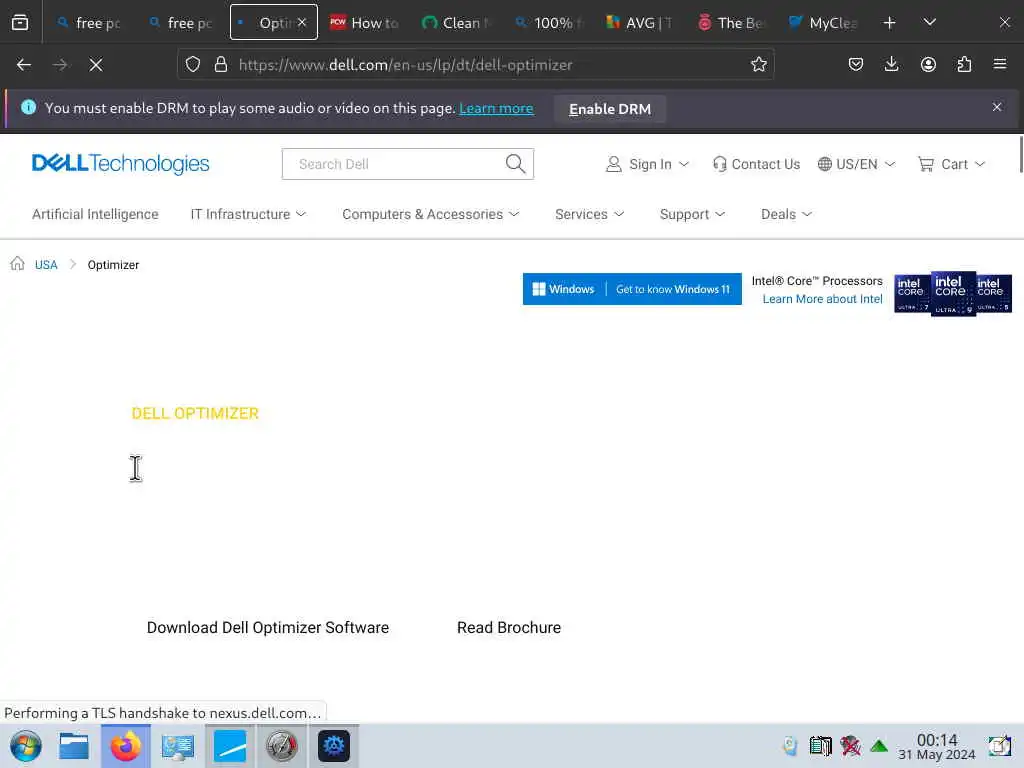1024x768 pixels.
Task: Expand the Sign In dropdown
Action: (647, 165)
